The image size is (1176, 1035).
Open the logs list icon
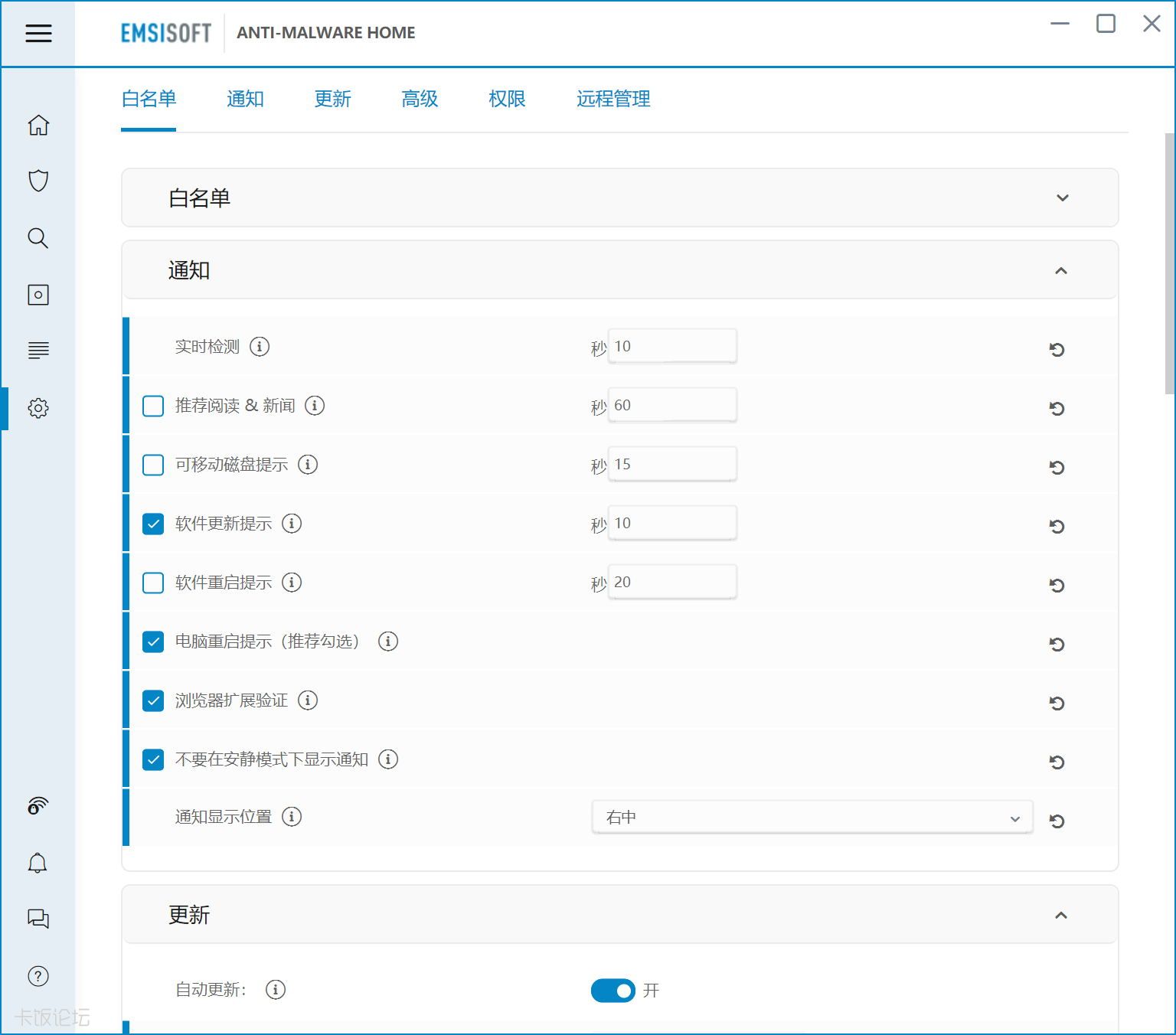pyautogui.click(x=38, y=351)
